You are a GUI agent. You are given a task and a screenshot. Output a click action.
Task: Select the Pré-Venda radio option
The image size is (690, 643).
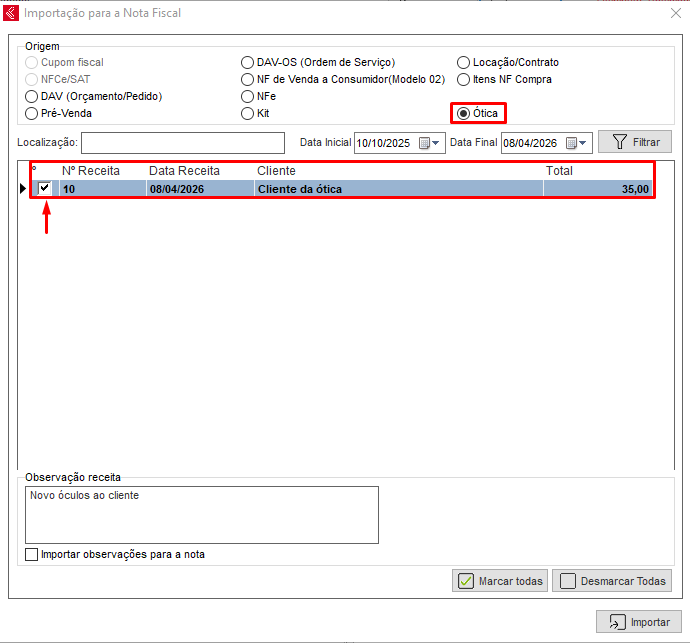32,114
